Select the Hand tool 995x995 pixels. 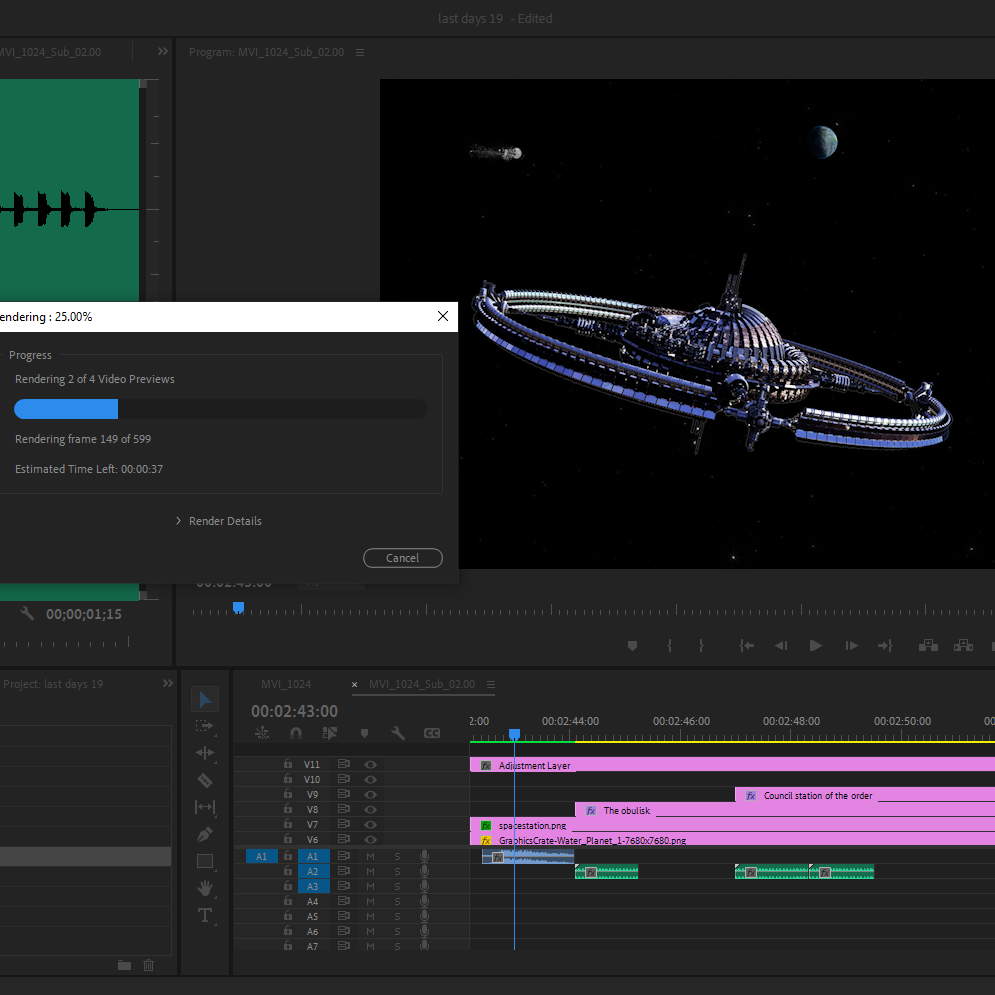coord(205,888)
